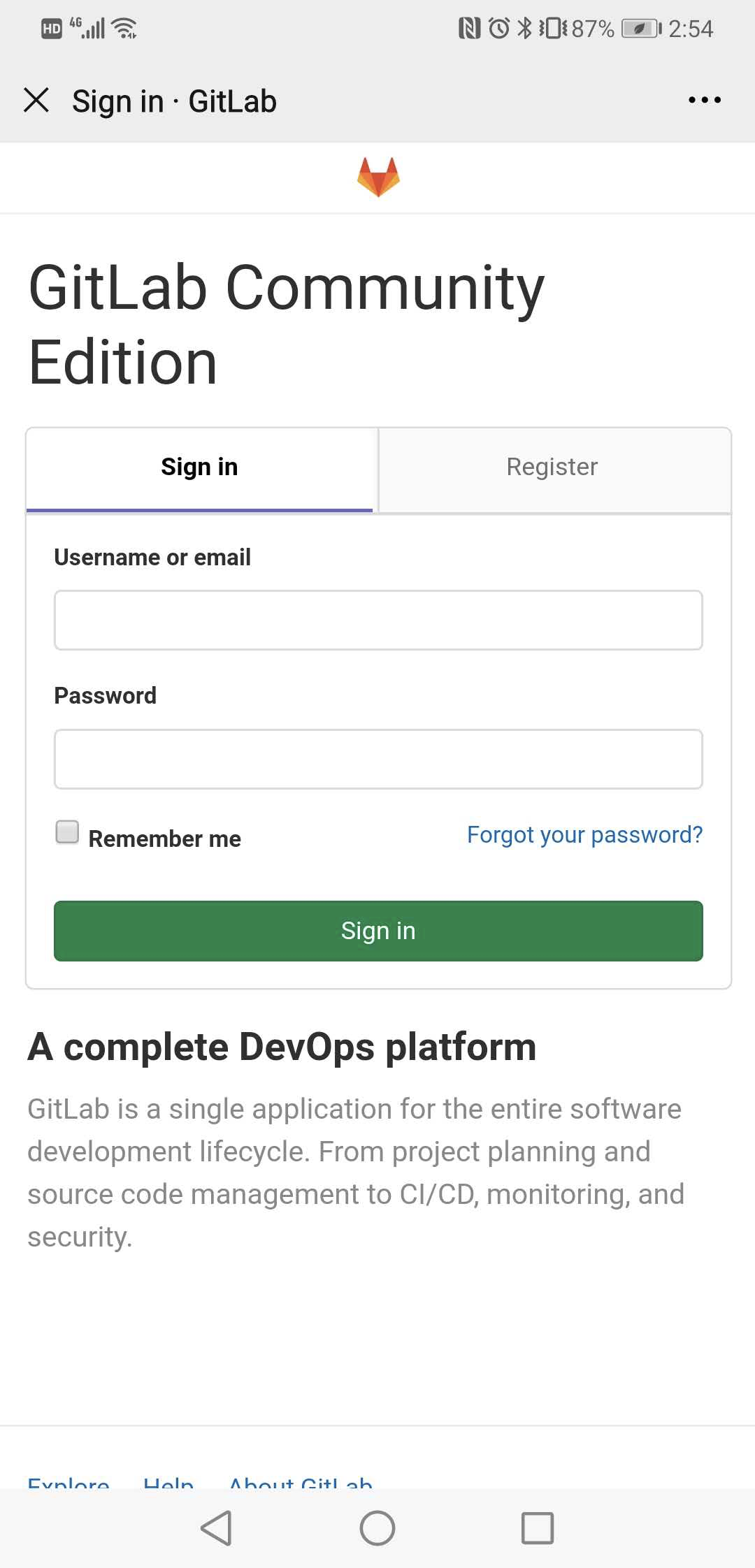Tap the alarm clock status icon
The height and width of the screenshot is (1568, 755).
coord(499,29)
